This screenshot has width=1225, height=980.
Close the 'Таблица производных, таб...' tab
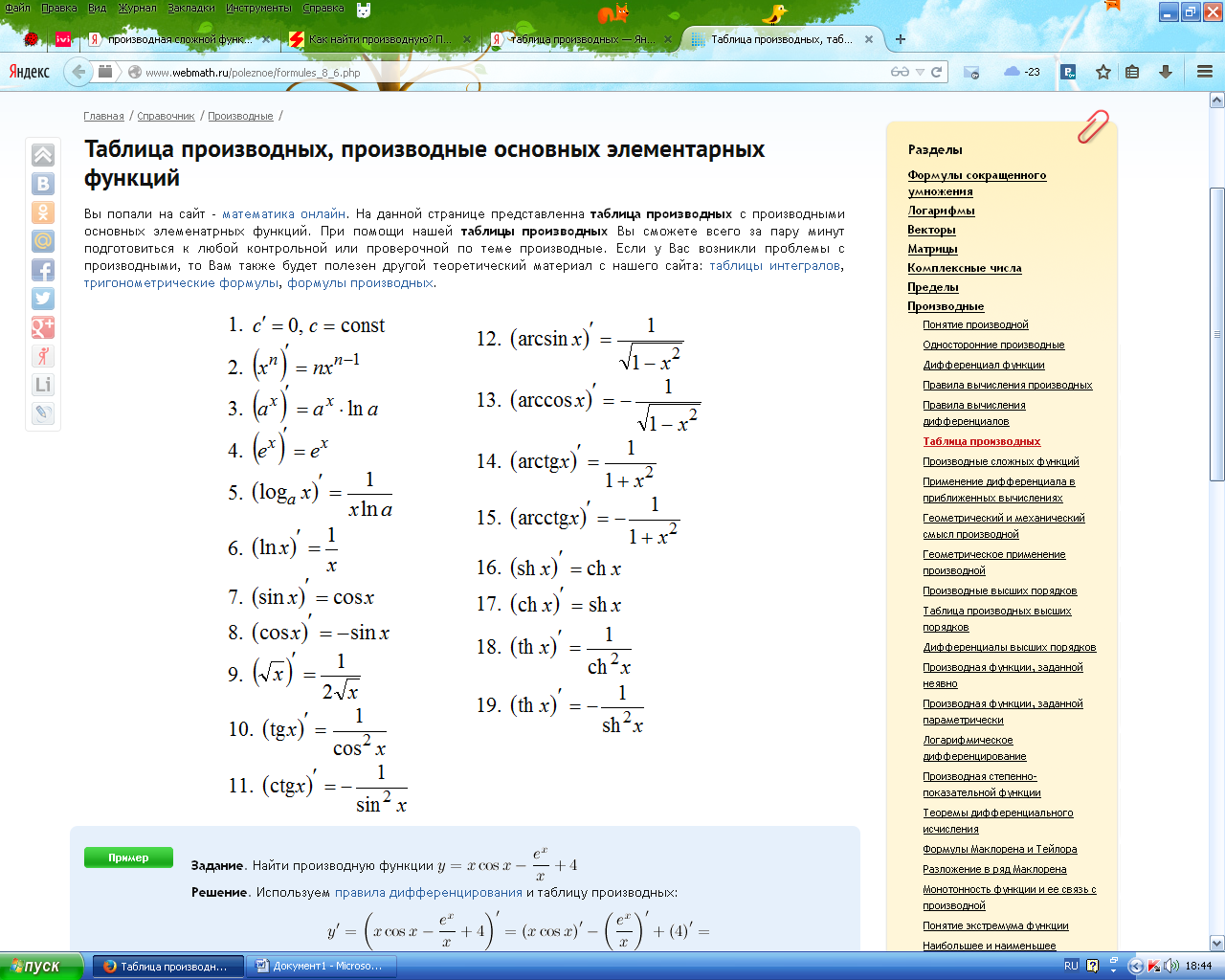(x=869, y=39)
